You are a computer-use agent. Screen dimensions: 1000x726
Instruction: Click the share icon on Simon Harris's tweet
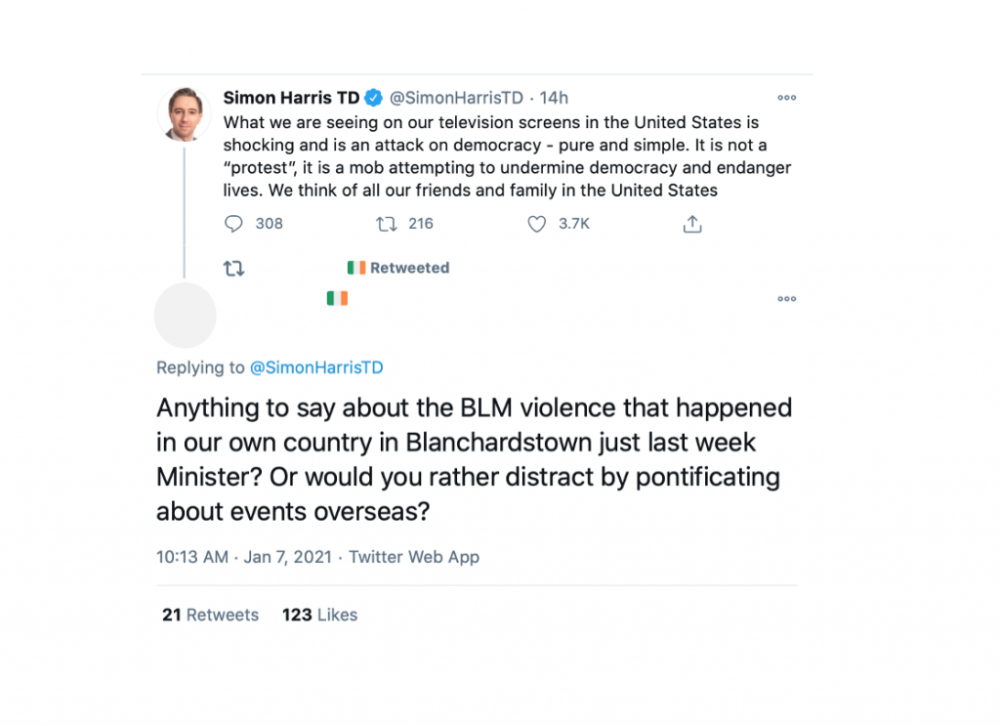point(692,224)
